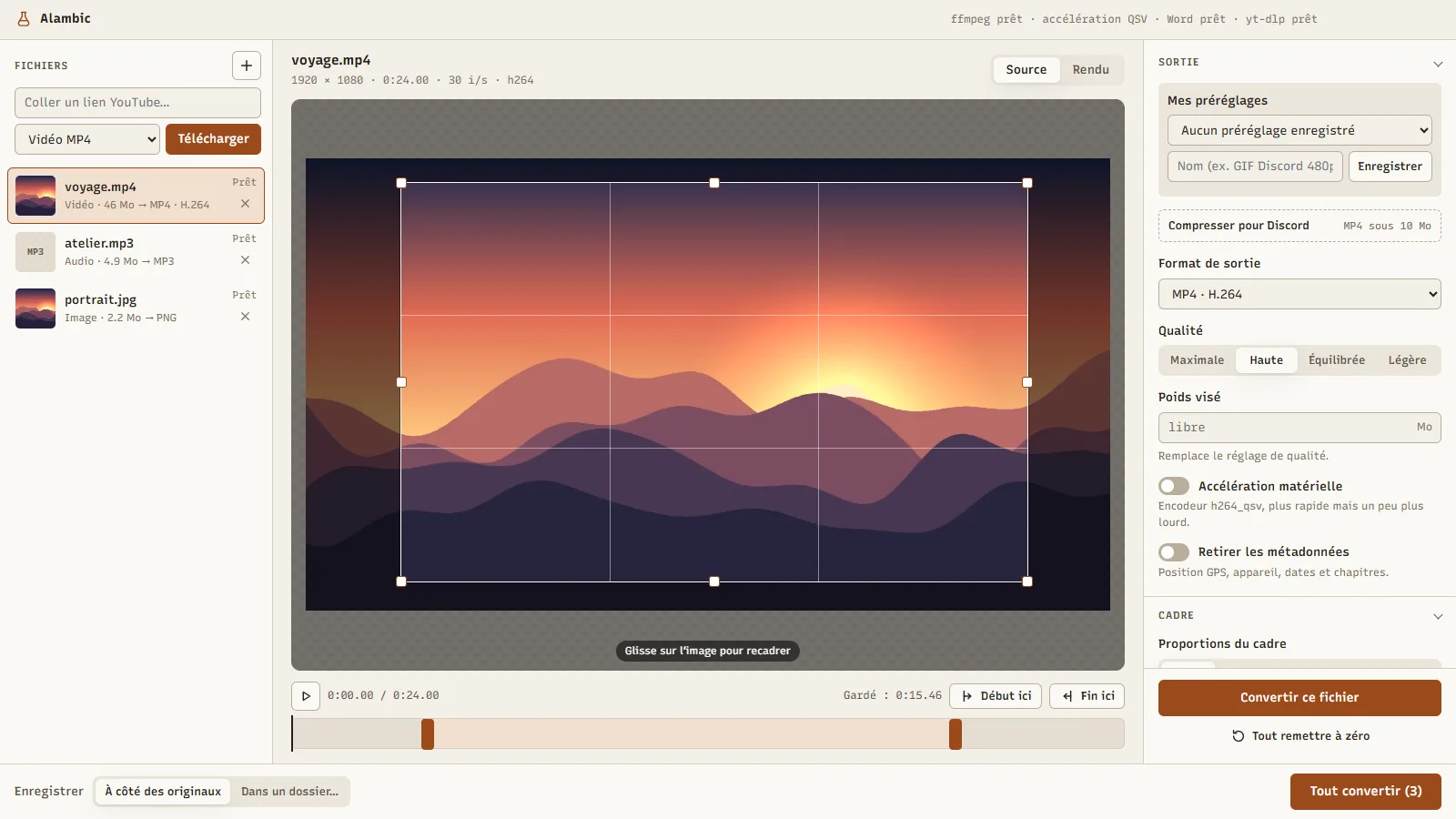Click the top-left crop handle
The width and height of the screenshot is (1456, 819).
coord(401,183)
